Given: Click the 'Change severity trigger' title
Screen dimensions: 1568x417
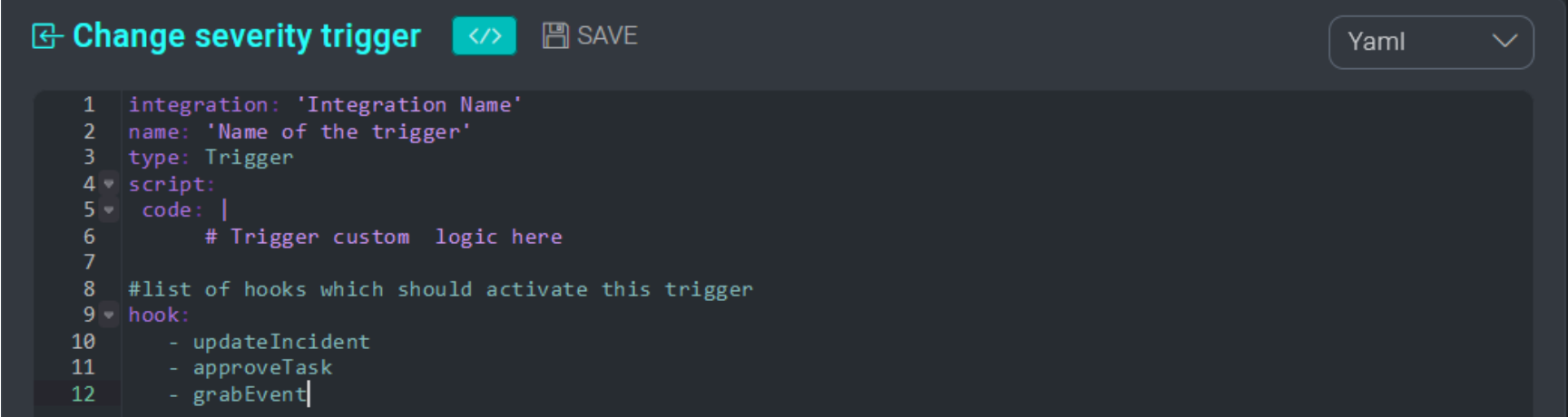Looking at the screenshot, I should coord(246,36).
